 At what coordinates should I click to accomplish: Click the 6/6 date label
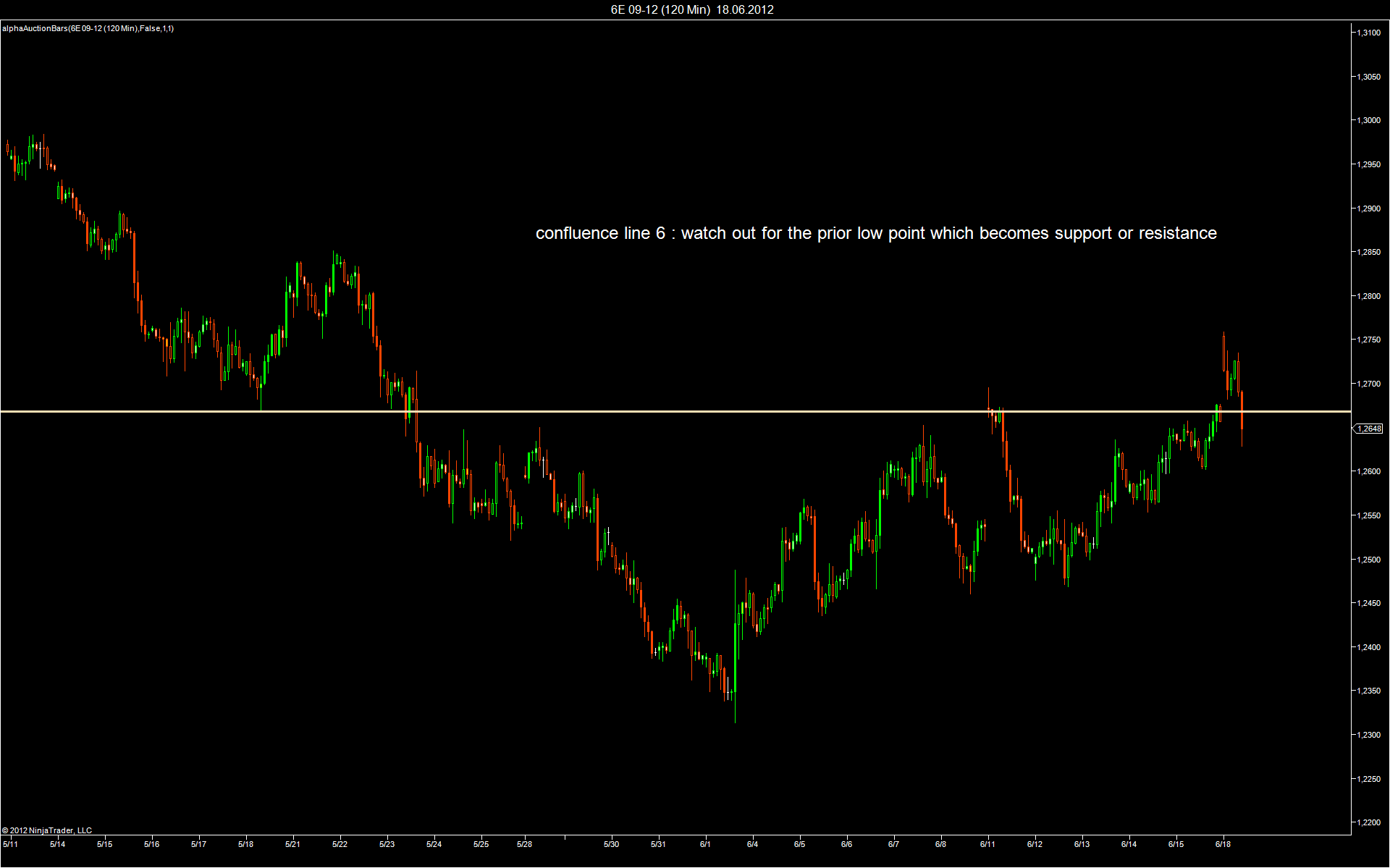pyautogui.click(x=846, y=844)
